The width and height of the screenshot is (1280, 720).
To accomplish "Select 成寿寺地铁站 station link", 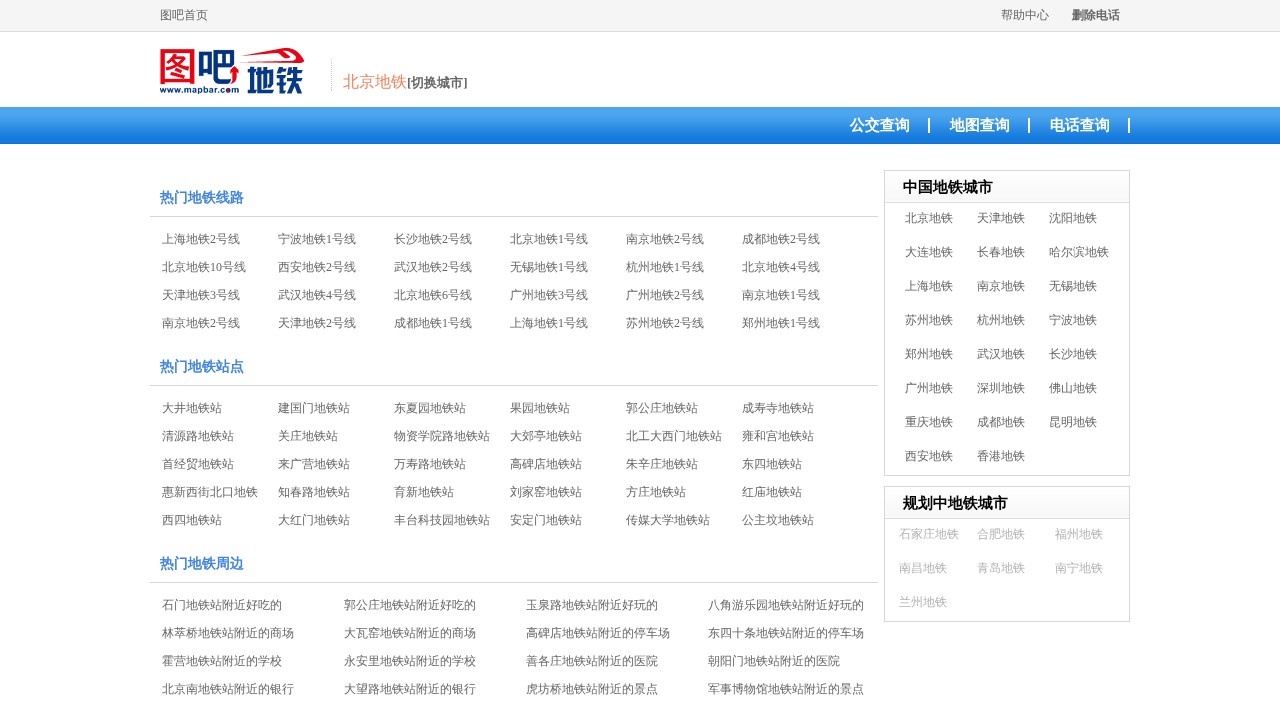I will [x=778, y=408].
